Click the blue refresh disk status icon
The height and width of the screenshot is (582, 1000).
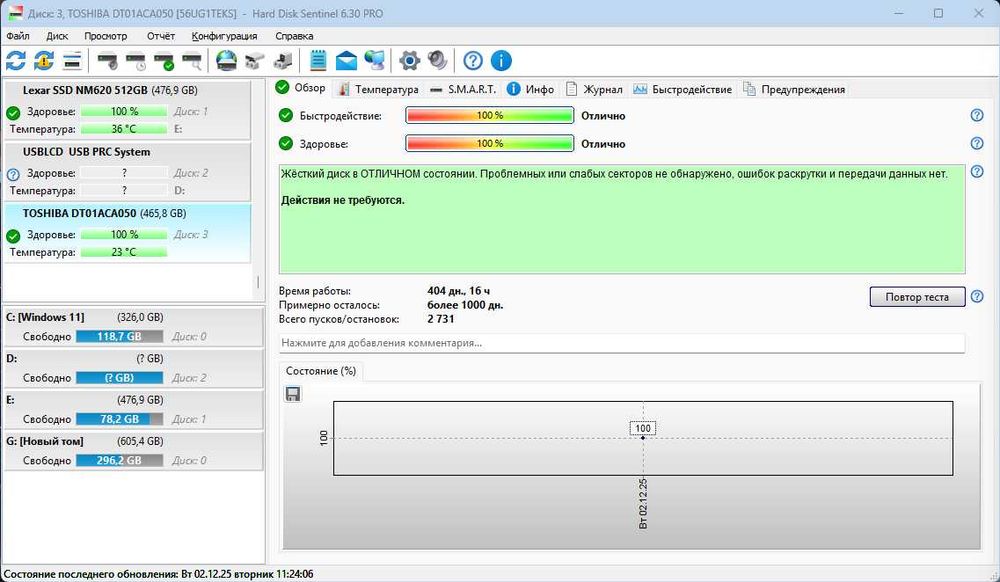click(x=16, y=61)
